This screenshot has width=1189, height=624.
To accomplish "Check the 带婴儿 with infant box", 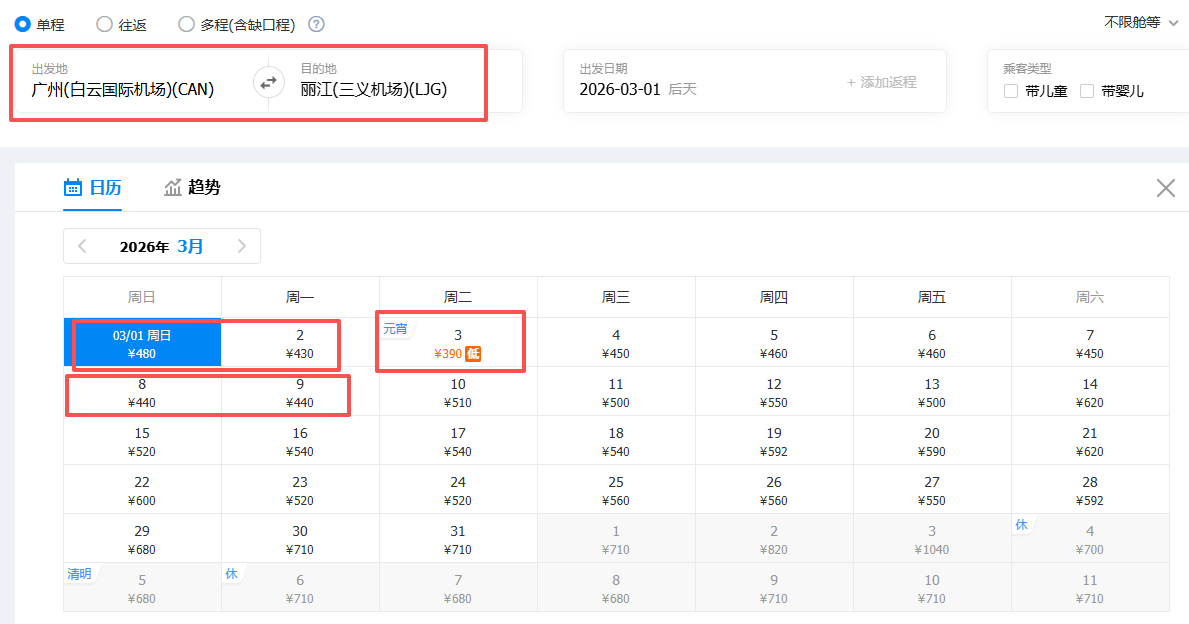I will pyautogui.click(x=1087, y=91).
